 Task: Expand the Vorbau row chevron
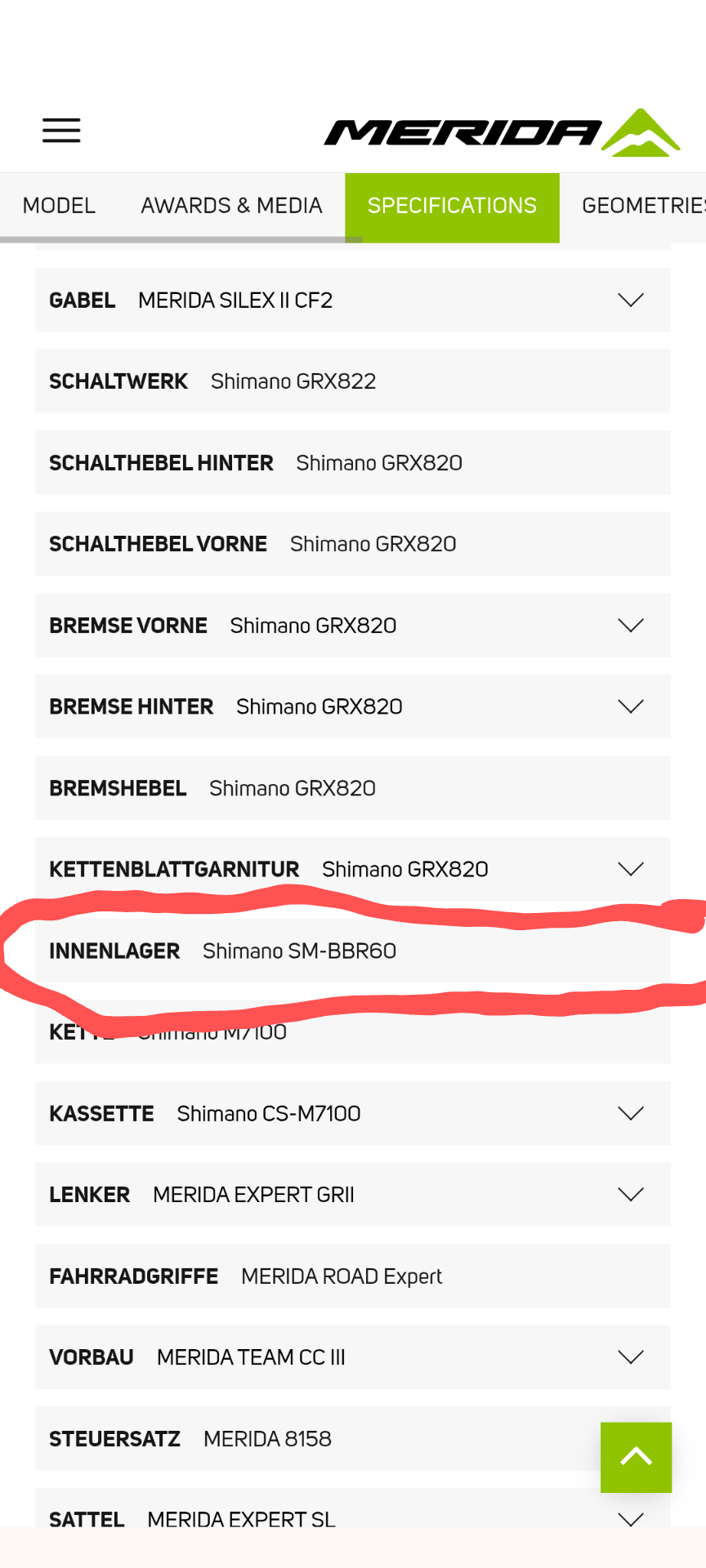631,1357
